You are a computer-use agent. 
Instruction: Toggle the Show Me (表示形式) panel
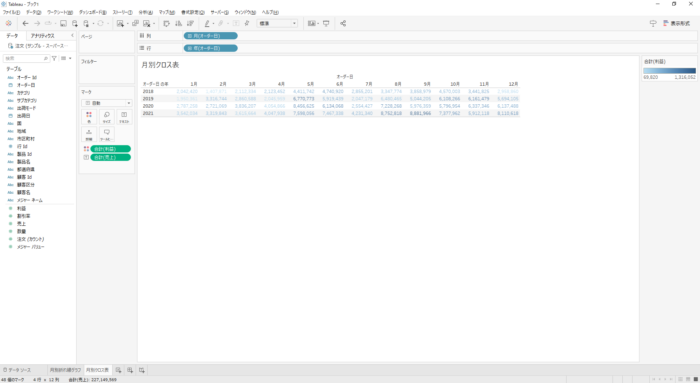[677, 23]
